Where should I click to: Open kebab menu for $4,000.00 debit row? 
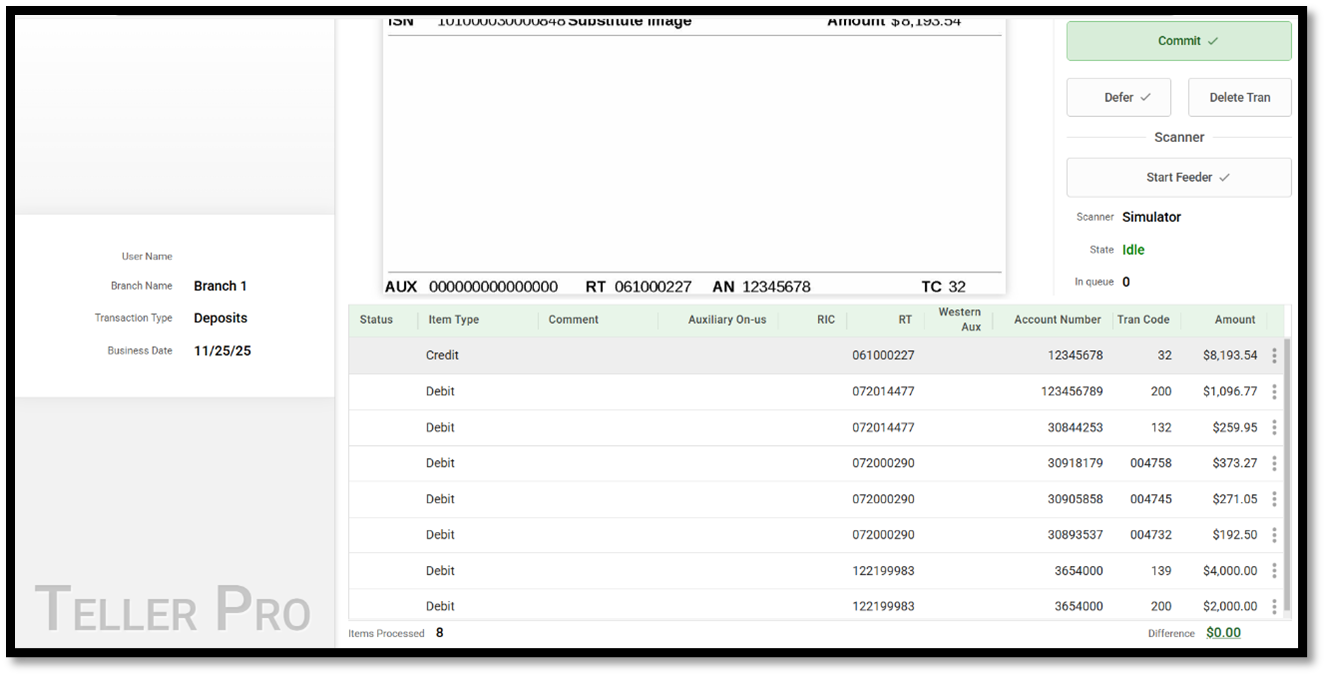coord(1274,571)
